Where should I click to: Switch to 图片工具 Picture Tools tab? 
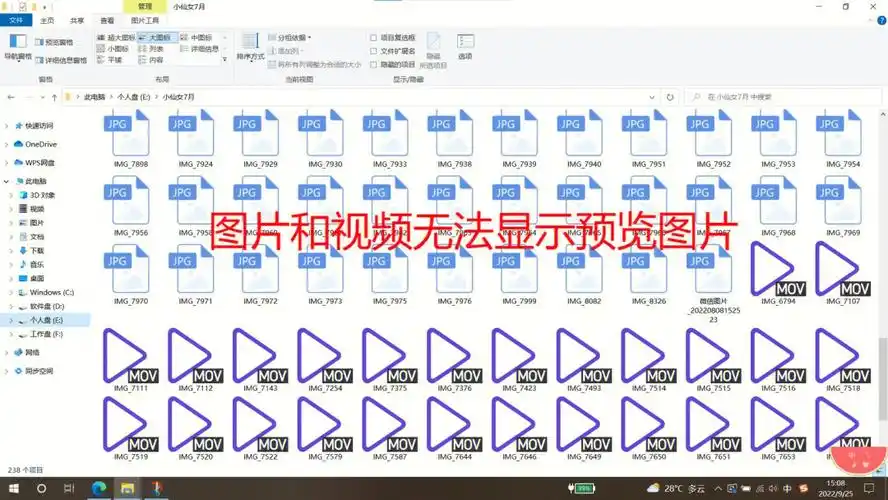[x=145, y=20]
